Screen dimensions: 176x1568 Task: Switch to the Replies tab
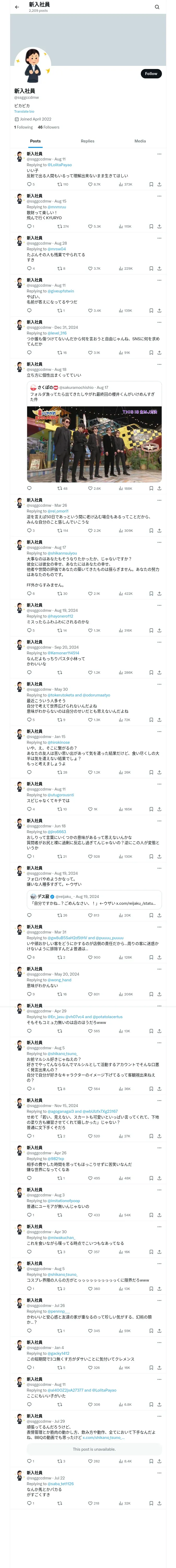(87, 141)
